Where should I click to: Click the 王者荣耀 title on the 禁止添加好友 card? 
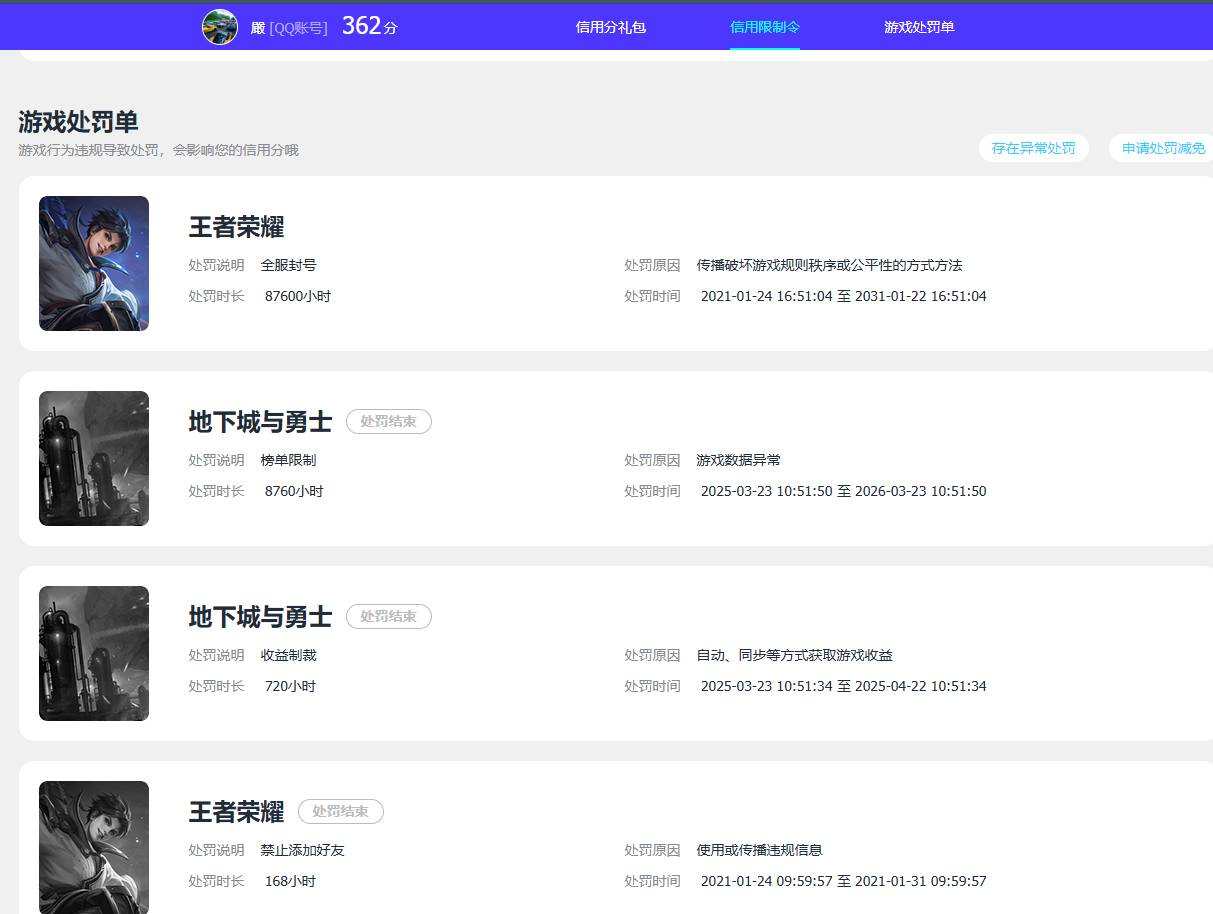click(x=237, y=812)
